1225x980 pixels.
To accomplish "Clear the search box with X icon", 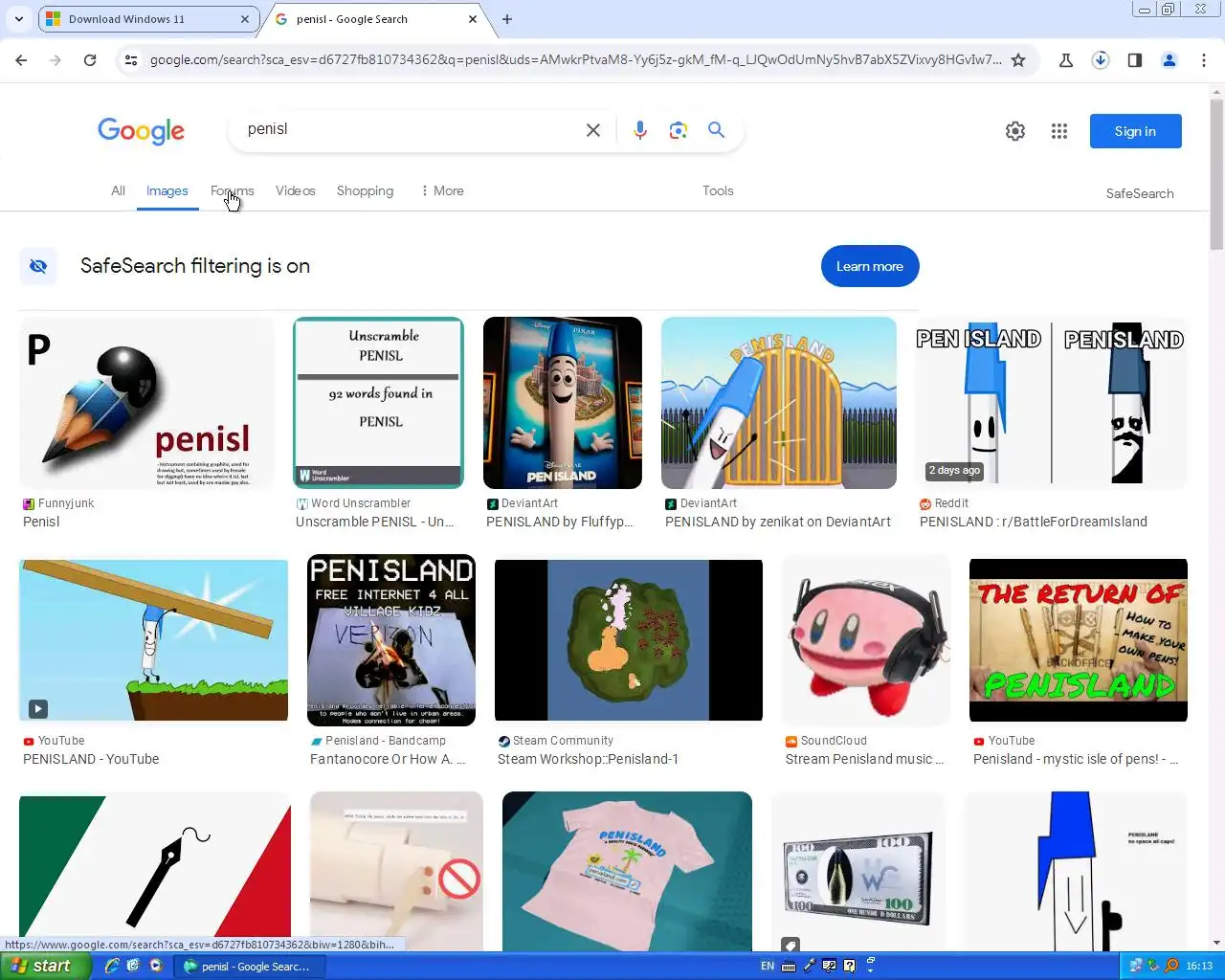I will 593,130.
